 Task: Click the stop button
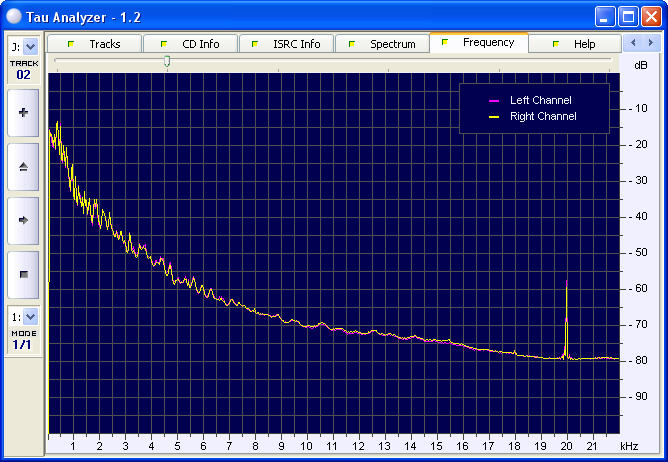click(x=23, y=274)
